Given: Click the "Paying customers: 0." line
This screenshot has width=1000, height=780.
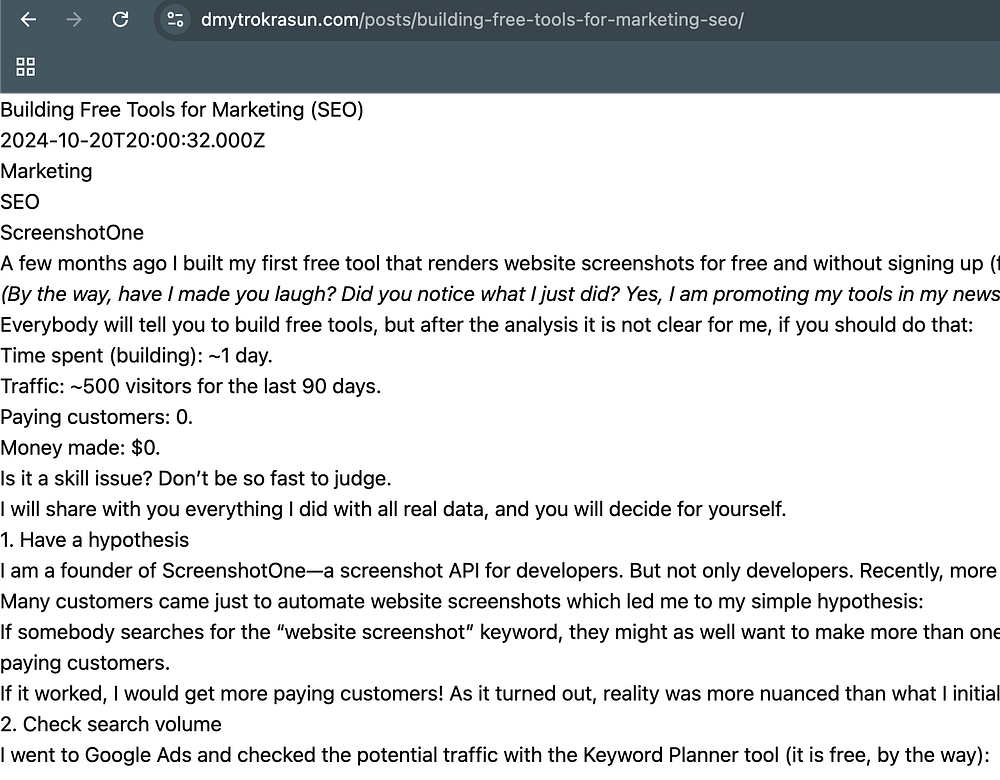Looking at the screenshot, I should pos(96,417).
